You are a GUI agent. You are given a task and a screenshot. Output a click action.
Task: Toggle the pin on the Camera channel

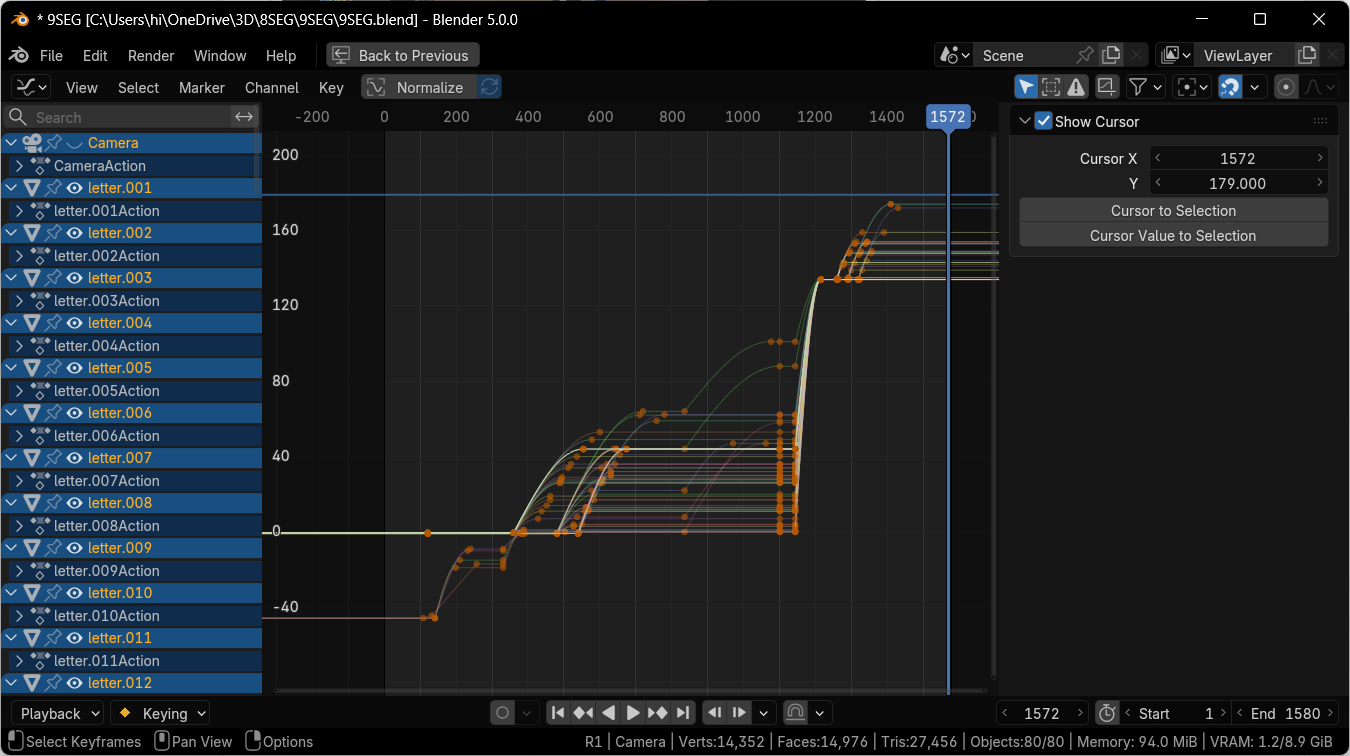[54, 143]
